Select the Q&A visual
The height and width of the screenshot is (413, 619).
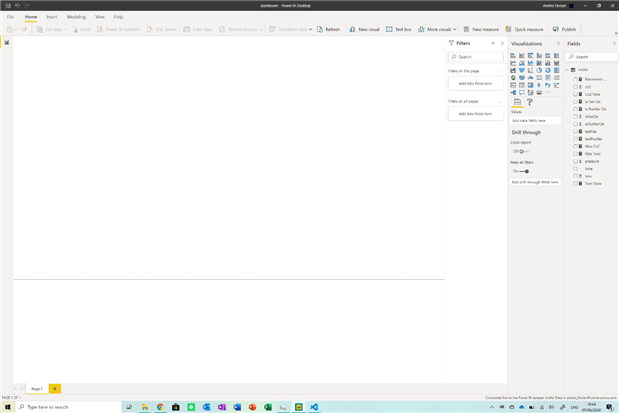coord(521,92)
